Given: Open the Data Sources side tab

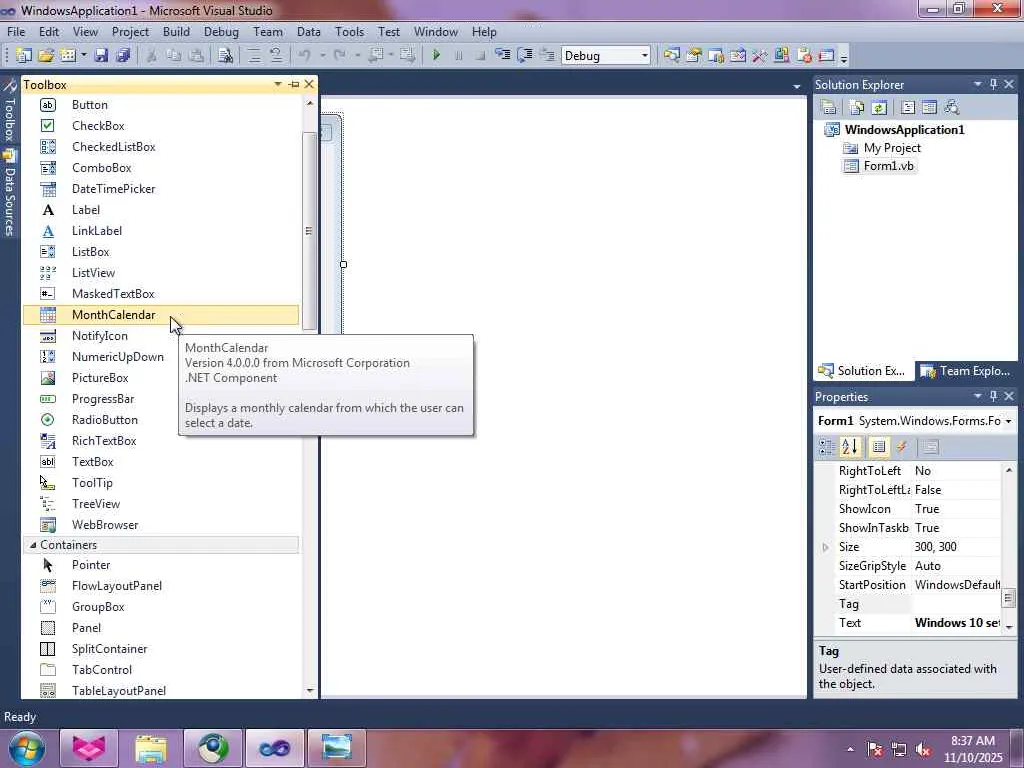Looking at the screenshot, I should click(9, 193).
